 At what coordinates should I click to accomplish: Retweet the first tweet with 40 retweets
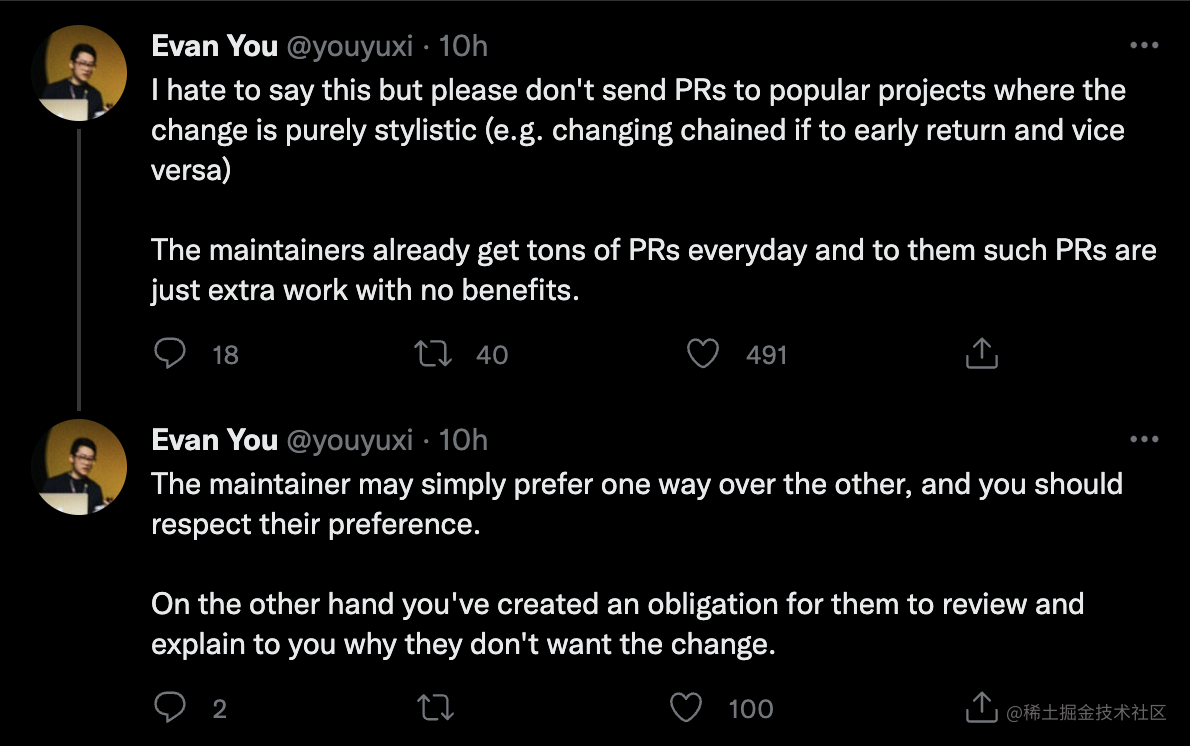tap(433, 354)
